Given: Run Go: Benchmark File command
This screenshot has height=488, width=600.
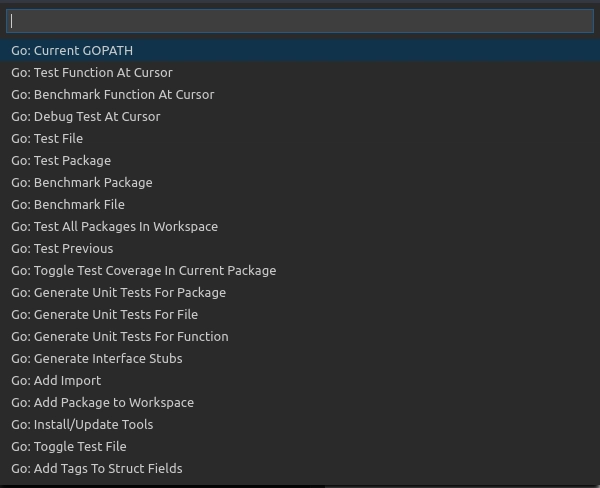Looking at the screenshot, I should 300,204.
